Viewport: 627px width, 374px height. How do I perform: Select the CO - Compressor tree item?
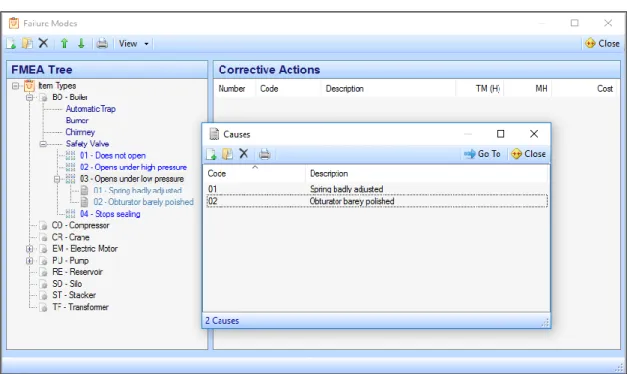[80, 226]
